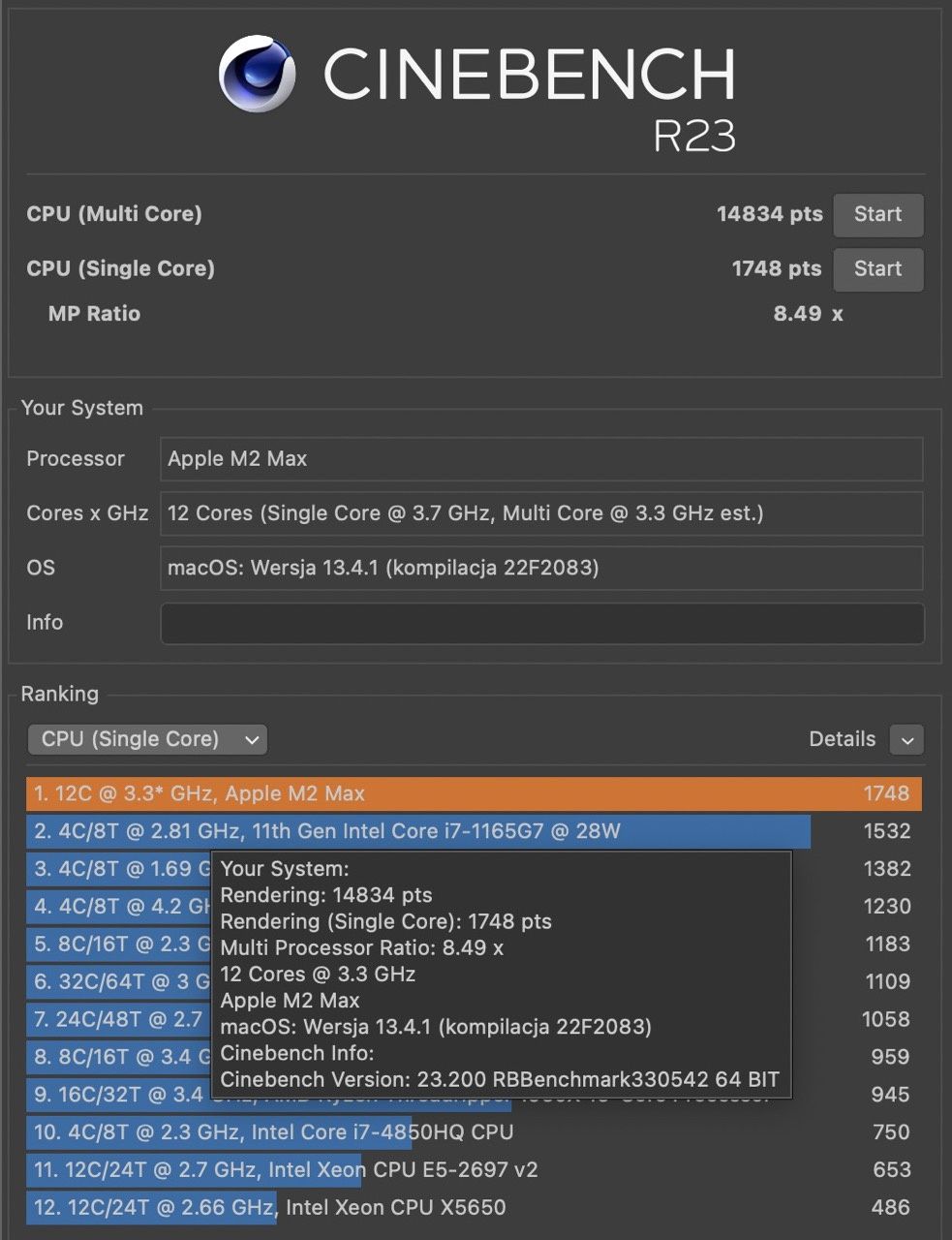The width and height of the screenshot is (952, 1240).
Task: Click the MP Ratio value 8.49 x
Action: click(808, 314)
